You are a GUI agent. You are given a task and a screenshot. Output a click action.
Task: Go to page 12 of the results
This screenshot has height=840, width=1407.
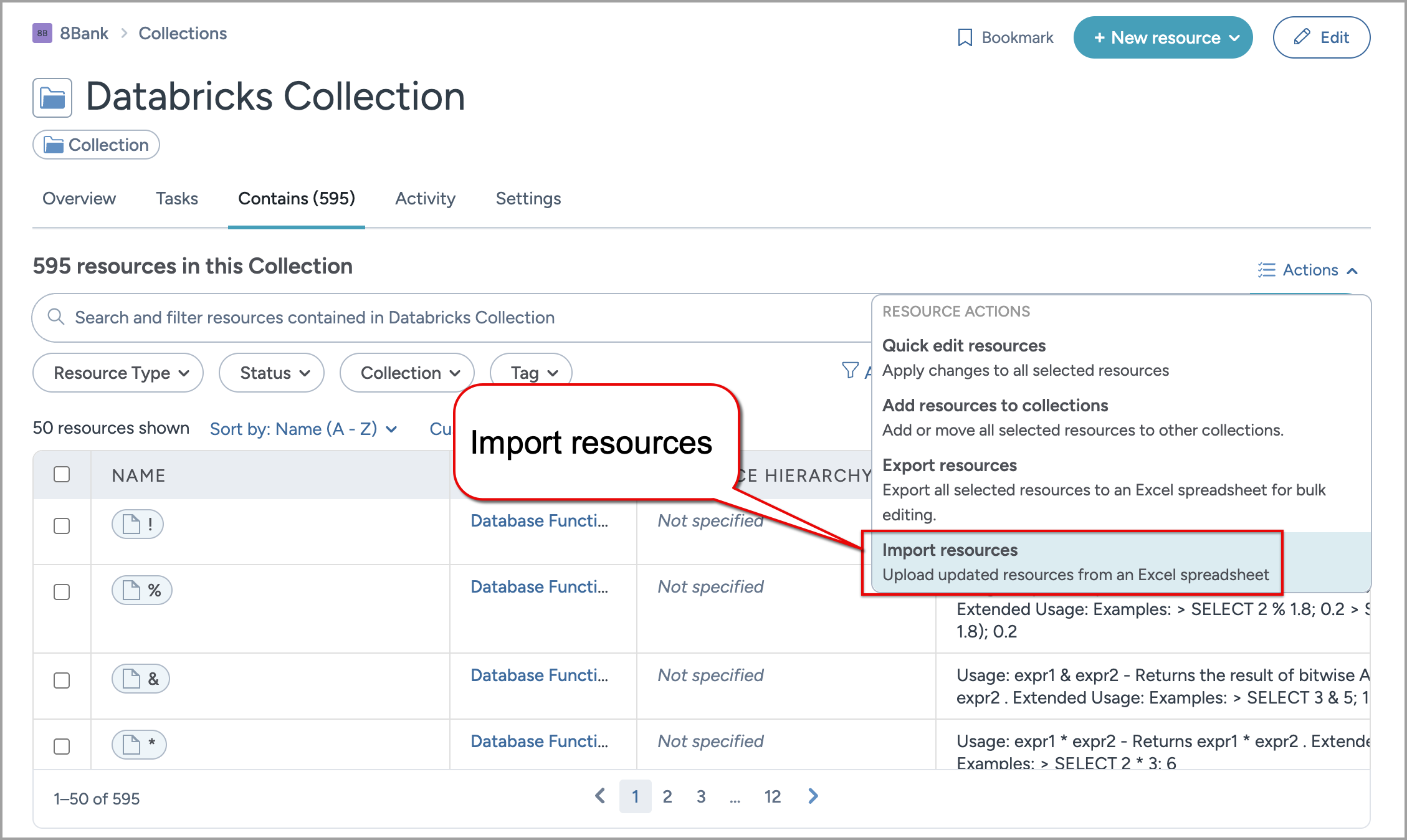[x=772, y=796]
